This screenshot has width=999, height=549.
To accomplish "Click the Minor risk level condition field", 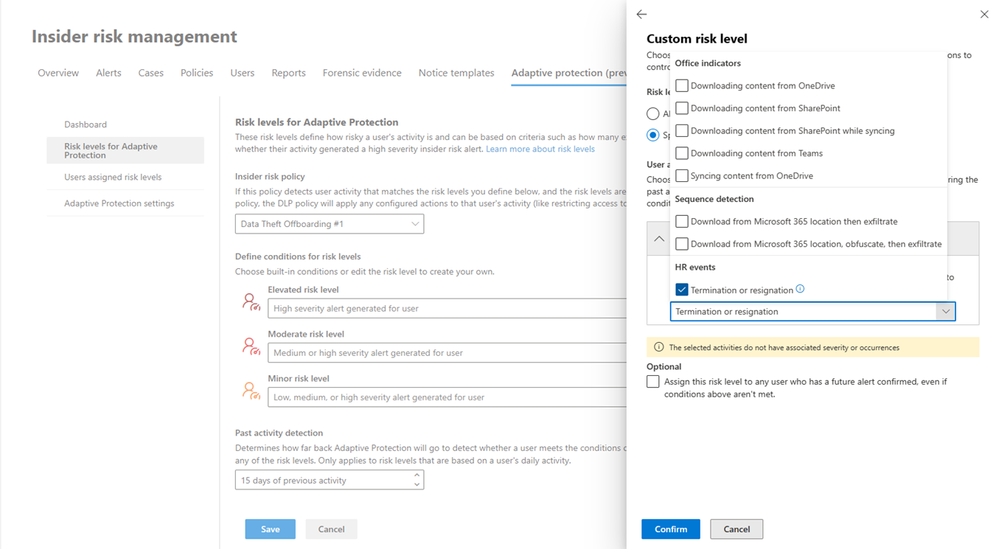I will 447,397.
